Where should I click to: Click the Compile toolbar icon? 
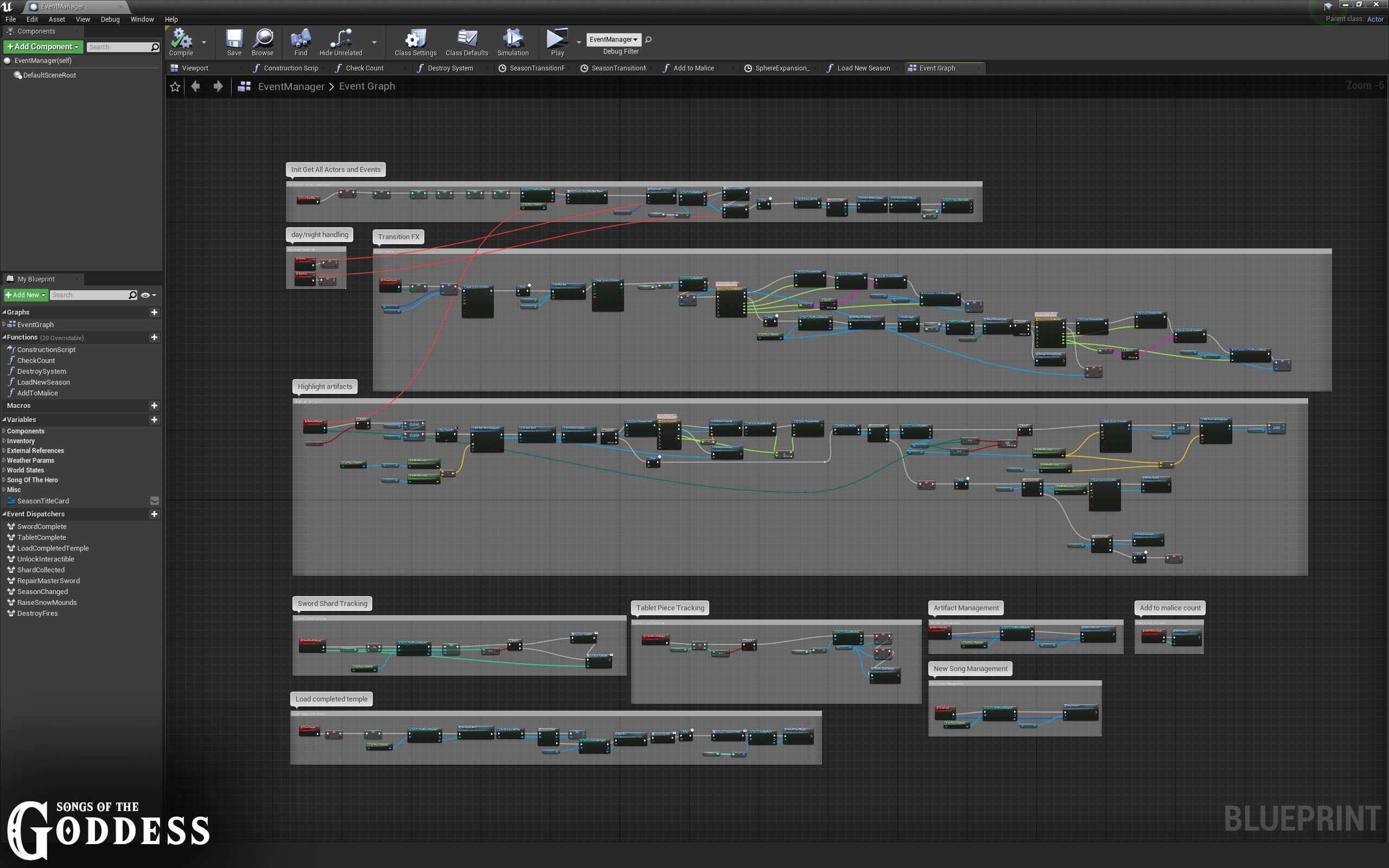181,39
